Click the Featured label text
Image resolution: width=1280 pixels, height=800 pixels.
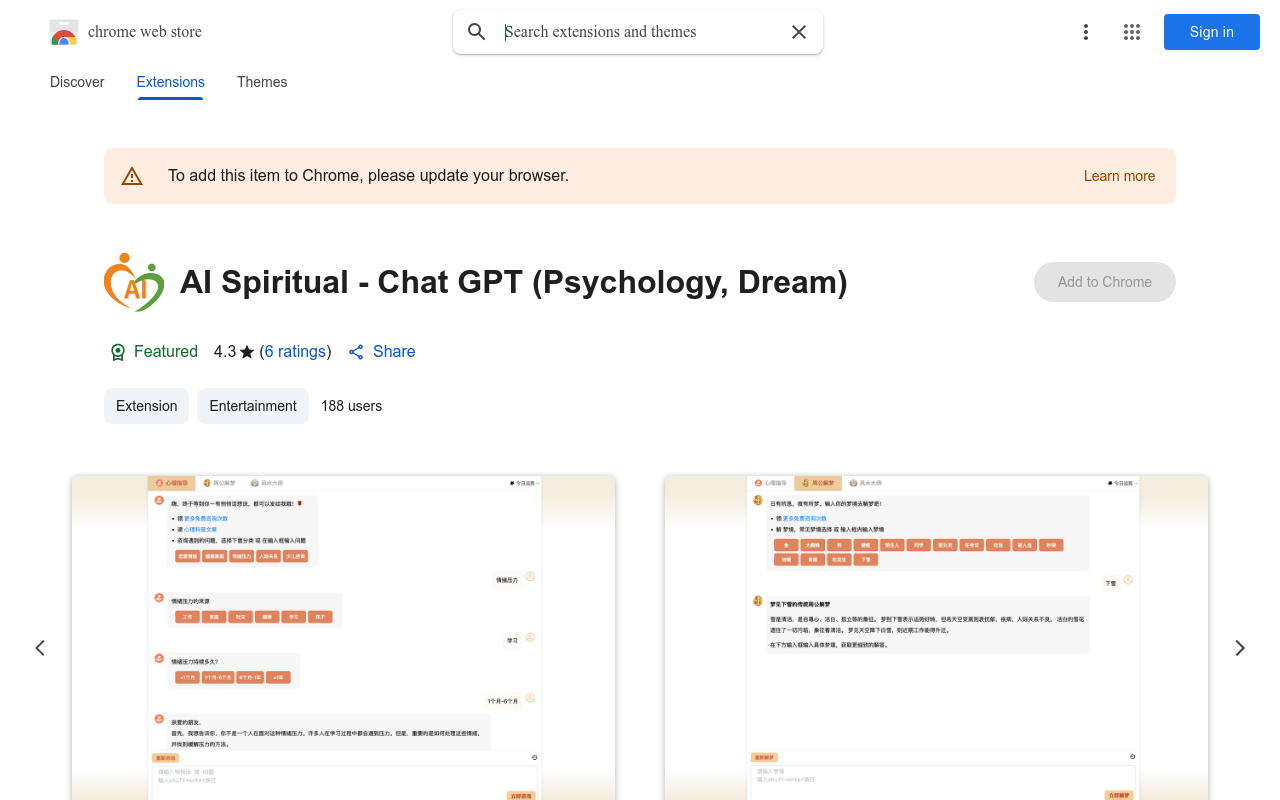tap(166, 352)
